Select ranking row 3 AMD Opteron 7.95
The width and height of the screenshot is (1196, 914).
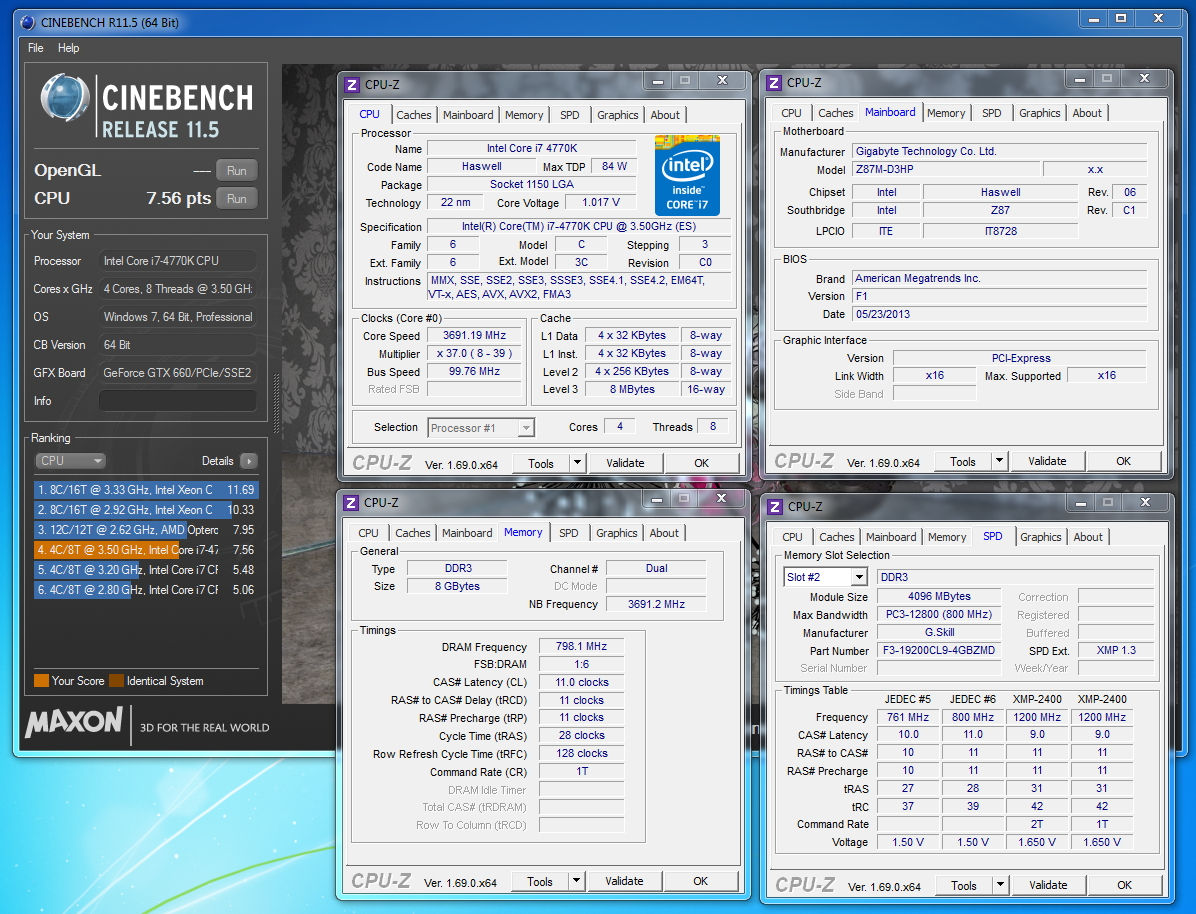click(x=146, y=529)
